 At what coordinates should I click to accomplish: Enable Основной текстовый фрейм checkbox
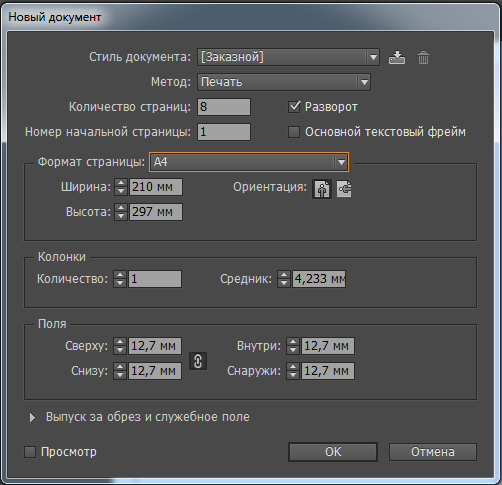click(x=294, y=132)
